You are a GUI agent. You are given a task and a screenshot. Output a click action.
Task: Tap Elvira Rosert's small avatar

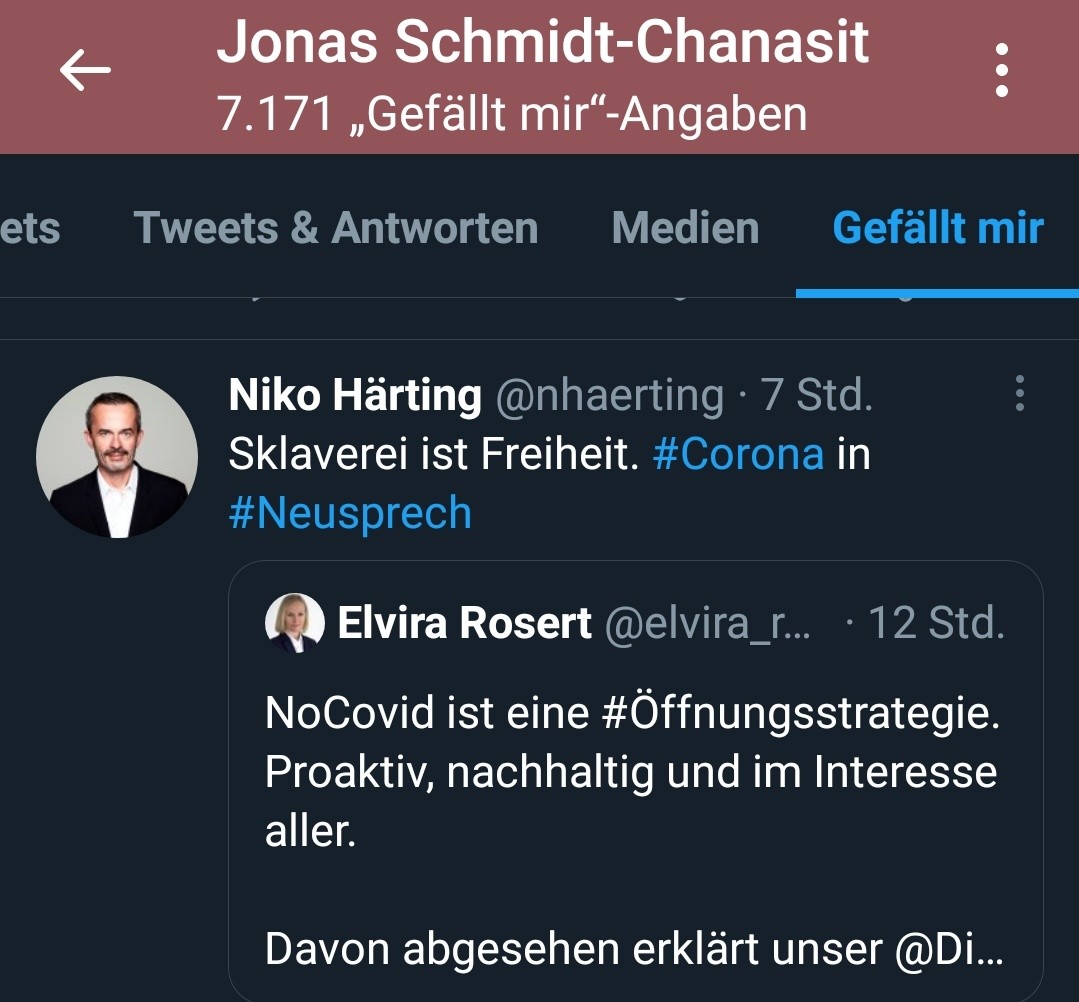[x=294, y=623]
